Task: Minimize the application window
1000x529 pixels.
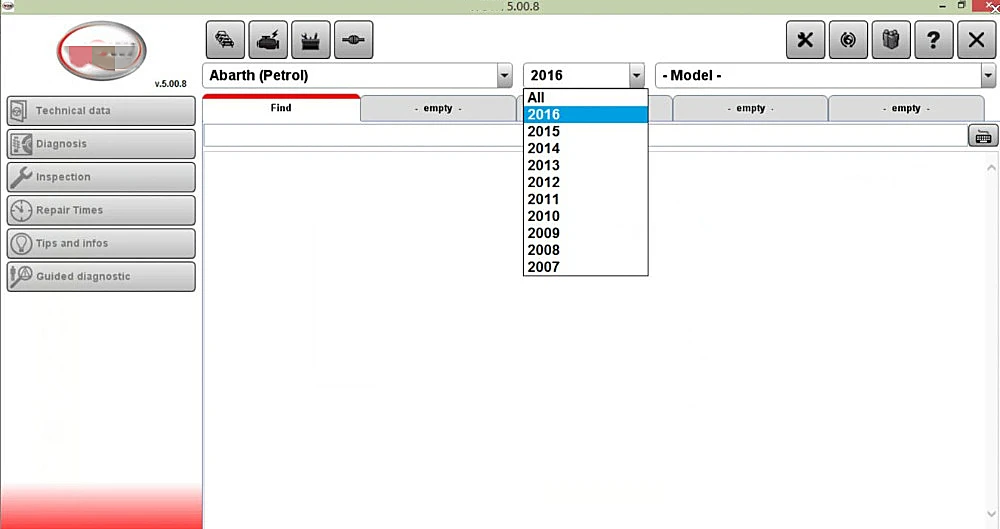Action: pos(943,6)
